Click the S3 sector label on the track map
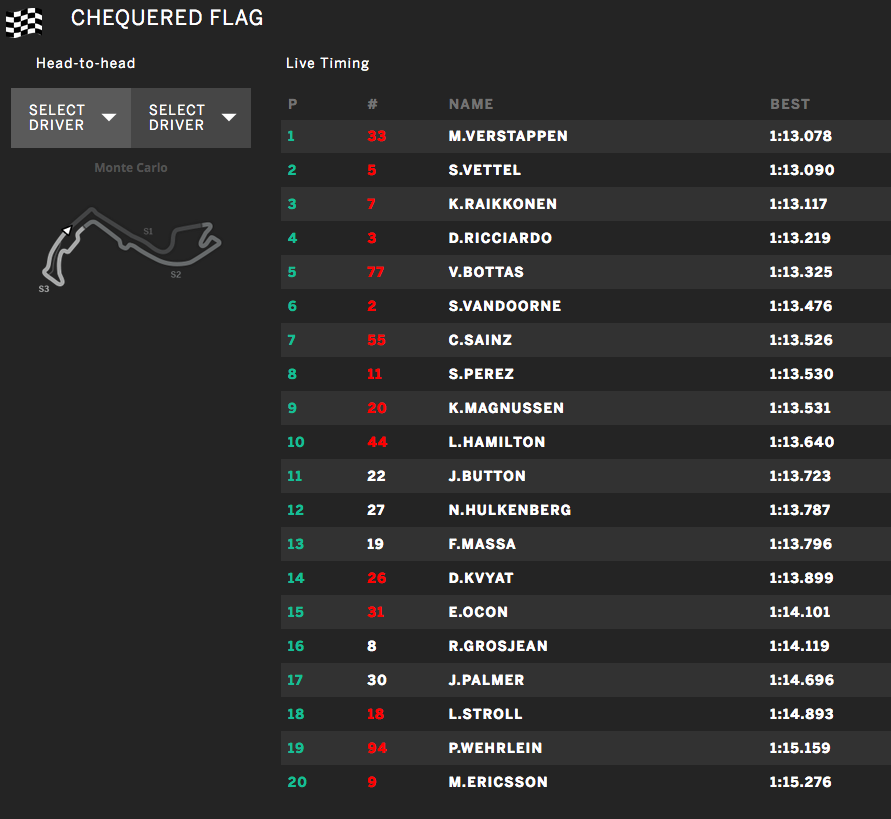The width and height of the screenshot is (891, 819). 44,289
